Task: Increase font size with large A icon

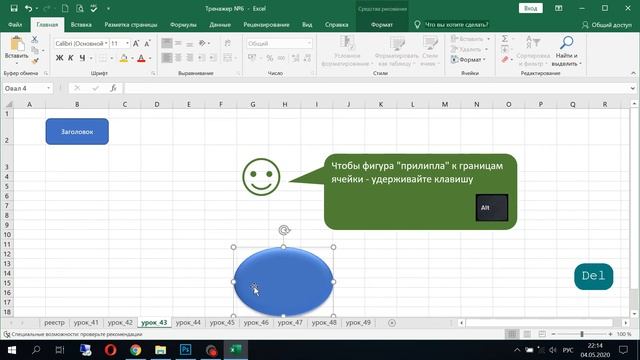Action: (136, 43)
